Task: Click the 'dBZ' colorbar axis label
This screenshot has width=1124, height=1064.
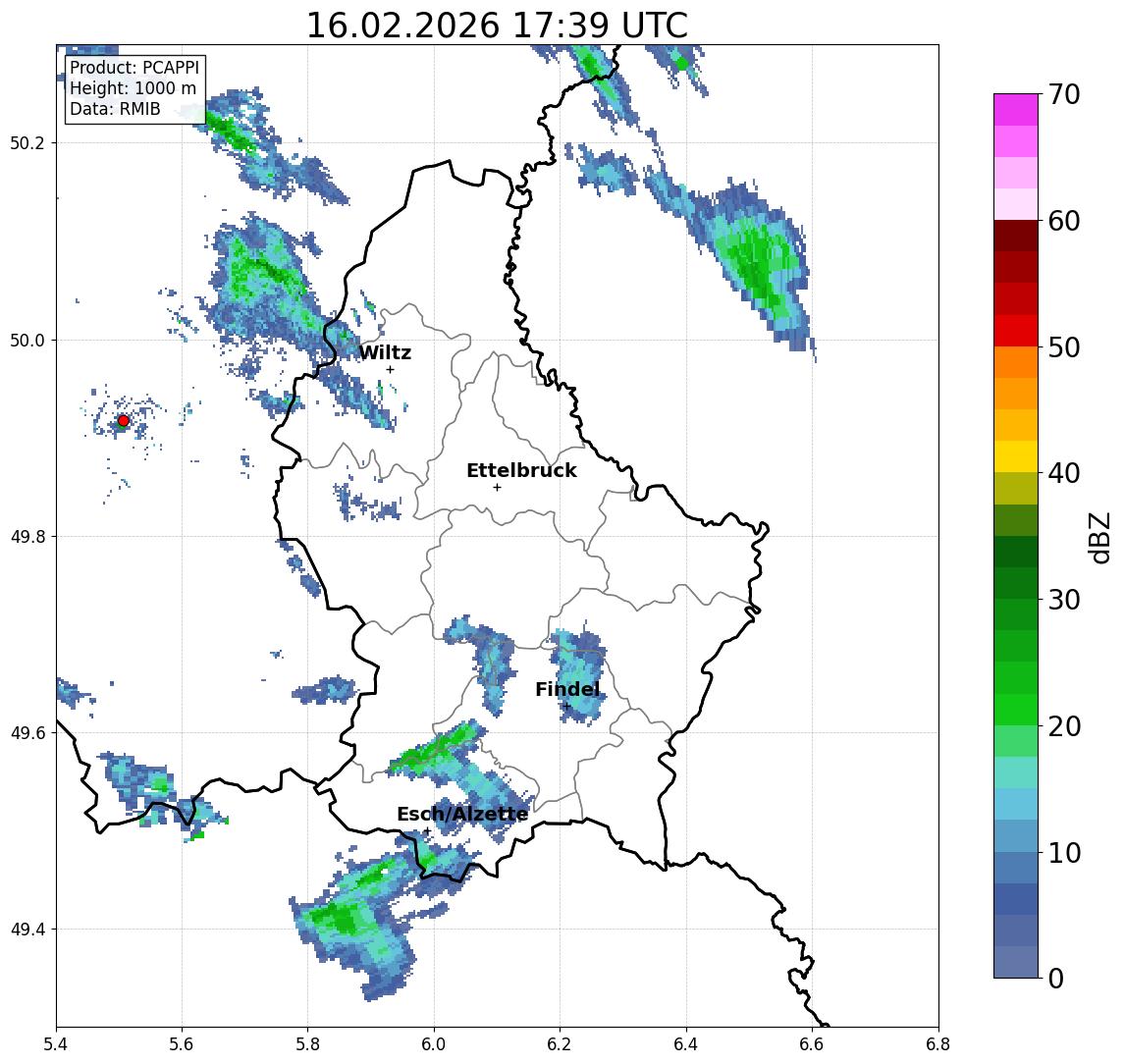Action: [1099, 538]
